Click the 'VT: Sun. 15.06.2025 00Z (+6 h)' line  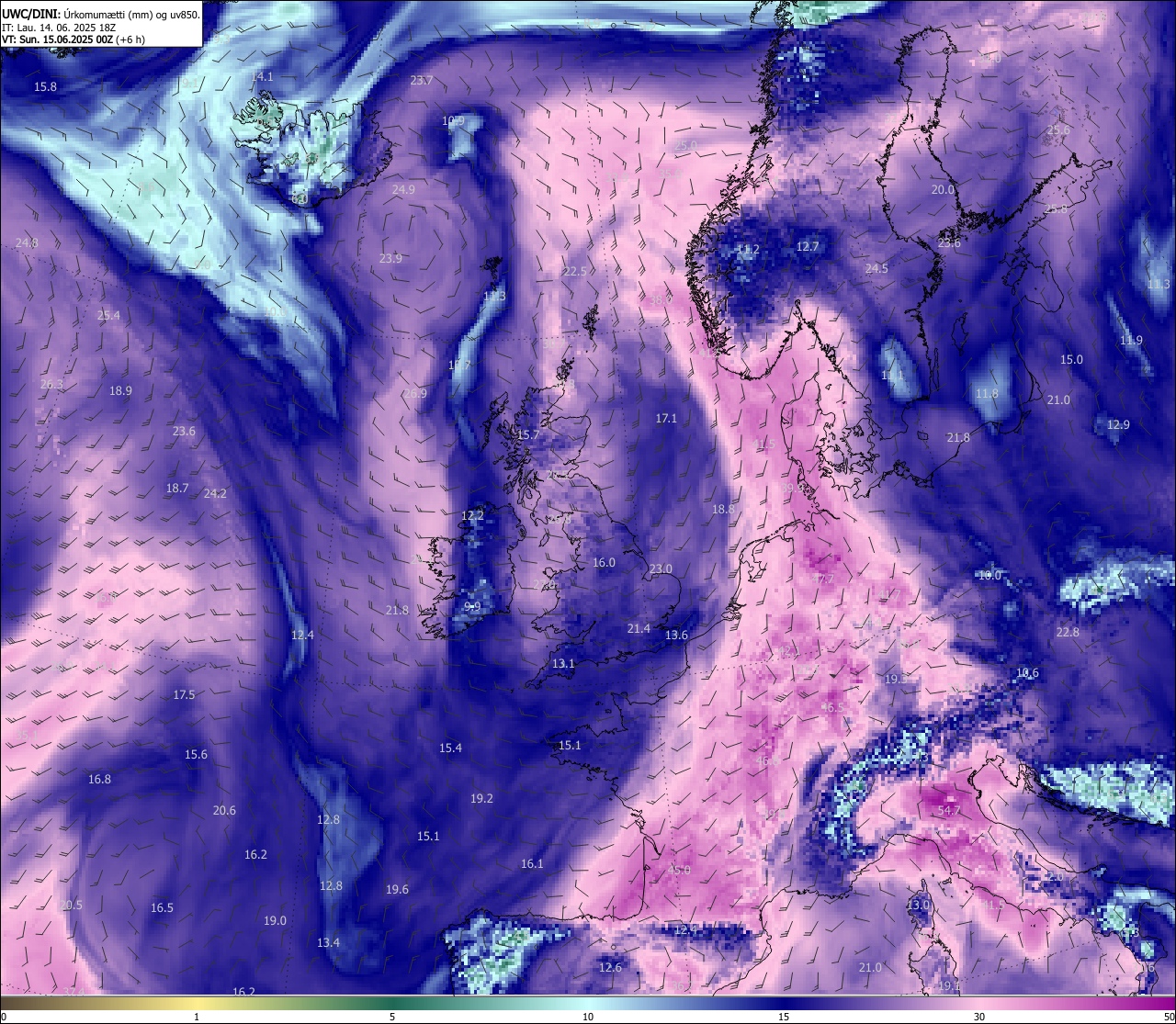click(x=73, y=39)
